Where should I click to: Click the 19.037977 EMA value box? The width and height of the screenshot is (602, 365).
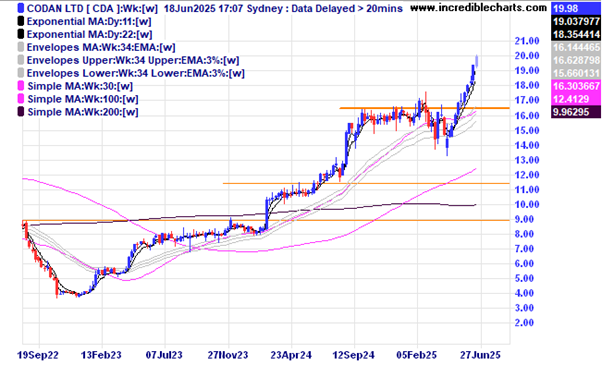pyautogui.click(x=576, y=21)
